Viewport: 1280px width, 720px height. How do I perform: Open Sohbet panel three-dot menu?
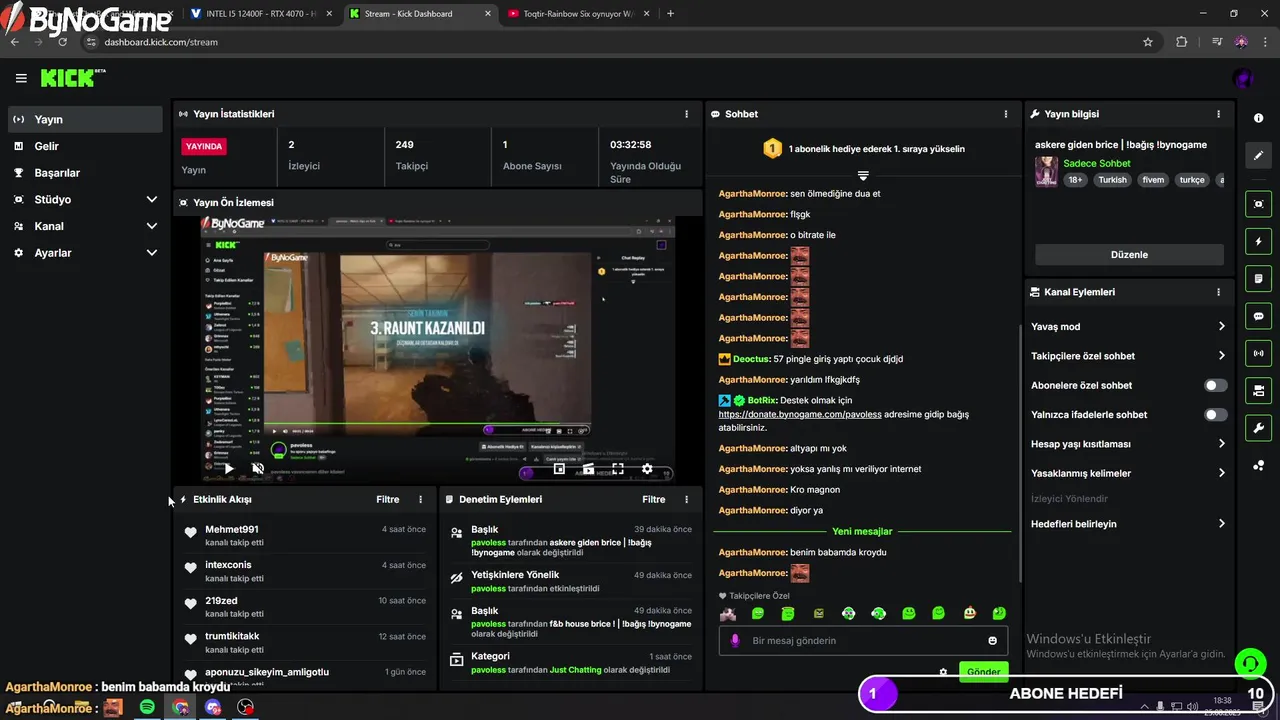1006,114
